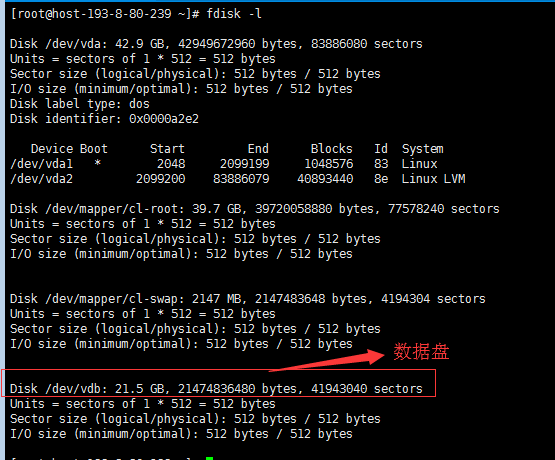555x460 pixels.
Task: Click the System column header
Action: 423,149
